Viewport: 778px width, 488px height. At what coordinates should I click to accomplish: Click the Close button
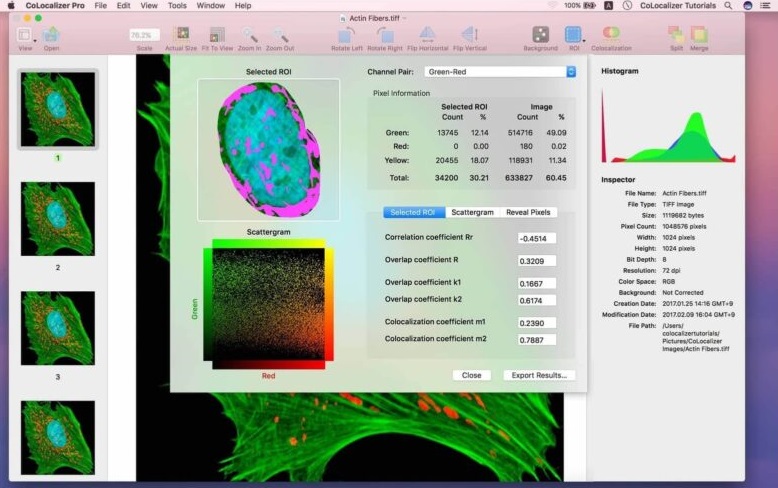471,375
